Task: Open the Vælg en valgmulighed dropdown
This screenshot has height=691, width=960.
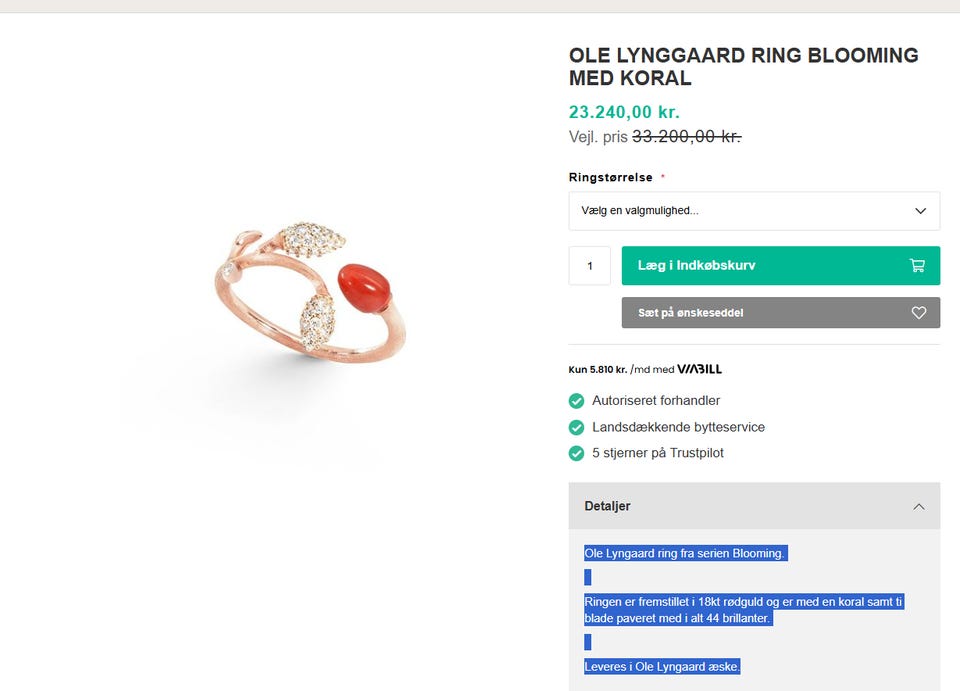Action: [x=754, y=211]
